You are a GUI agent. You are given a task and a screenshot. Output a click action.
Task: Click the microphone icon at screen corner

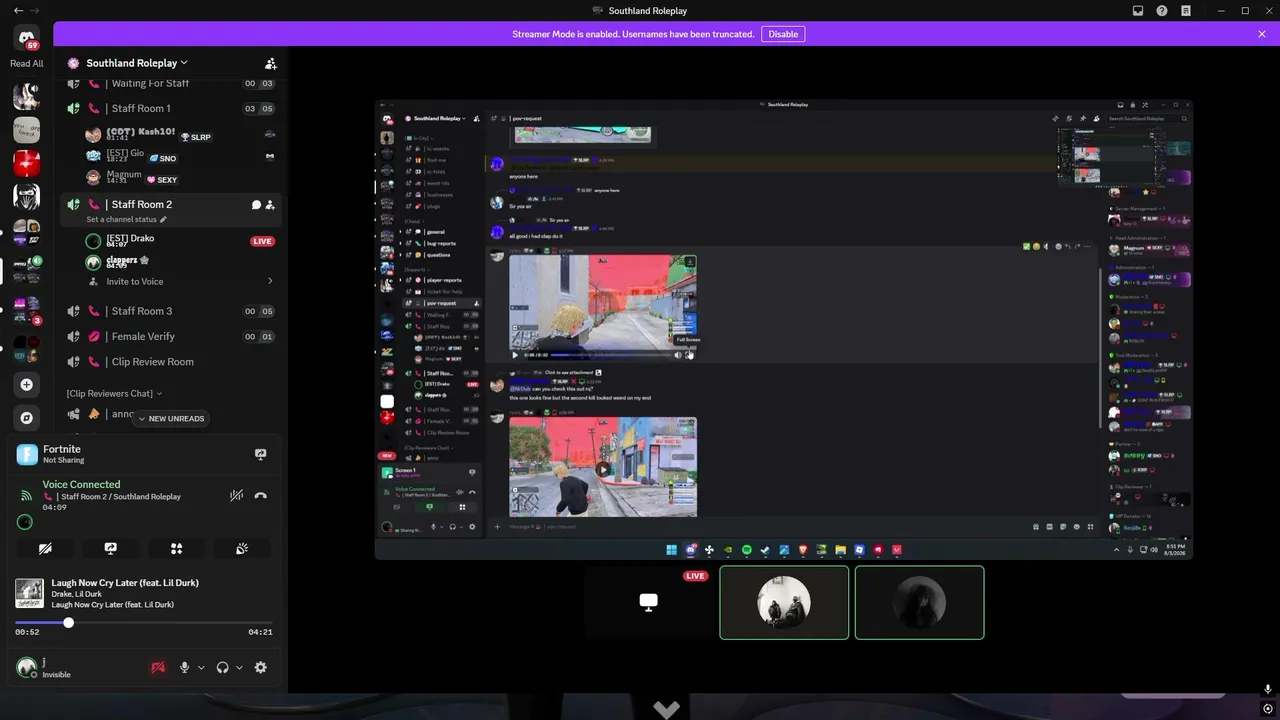tap(1268, 690)
